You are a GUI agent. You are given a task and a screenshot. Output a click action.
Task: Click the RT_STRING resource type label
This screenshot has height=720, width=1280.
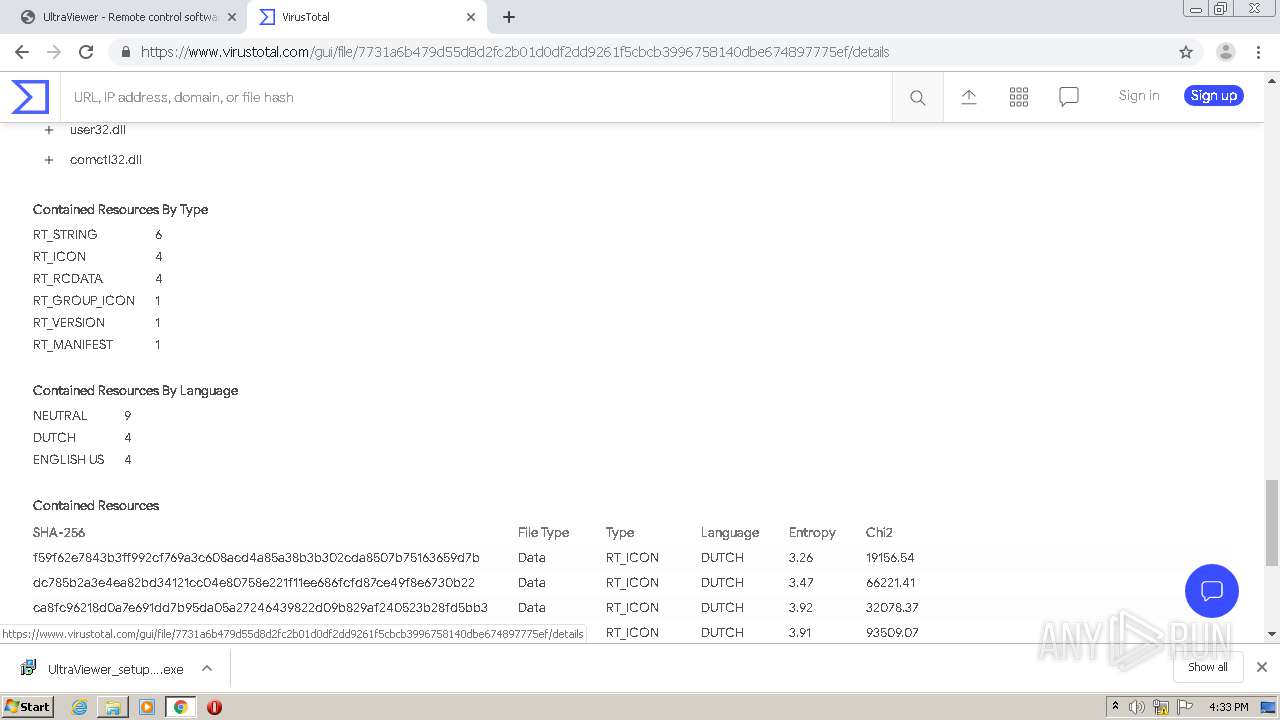(x=65, y=235)
